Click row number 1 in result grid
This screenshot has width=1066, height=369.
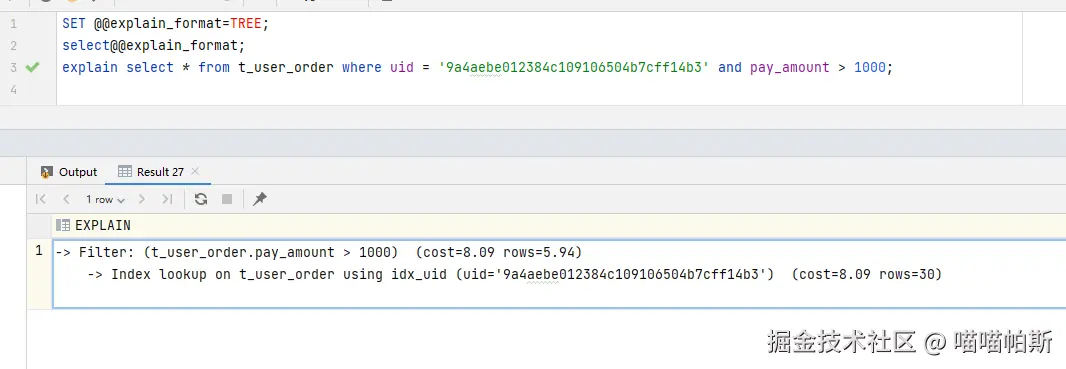point(39,251)
